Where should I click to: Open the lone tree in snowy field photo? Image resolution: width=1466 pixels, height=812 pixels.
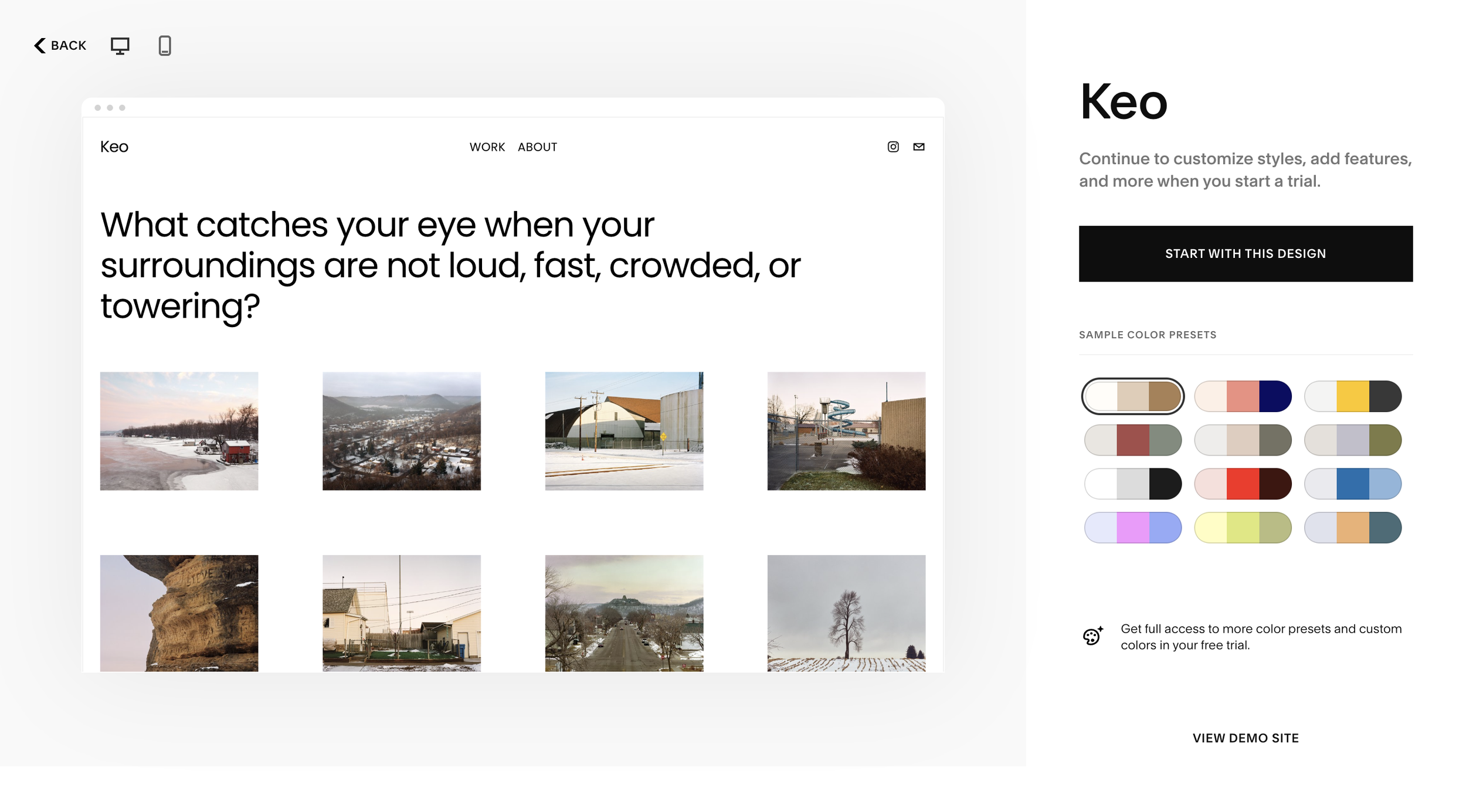coord(846,613)
